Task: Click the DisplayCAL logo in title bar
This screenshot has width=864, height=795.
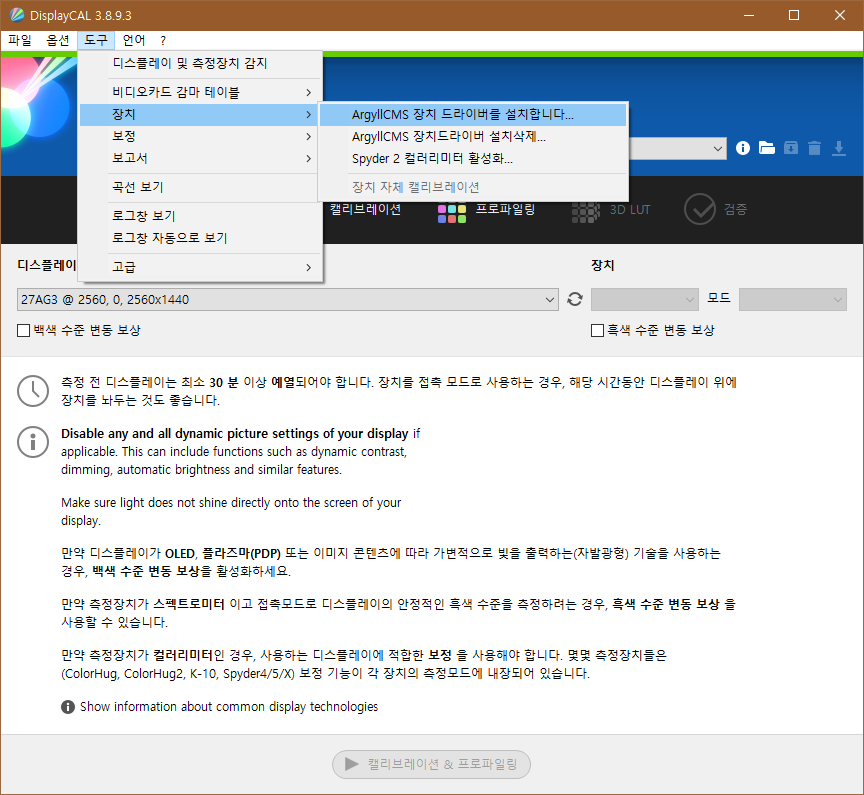Action: pos(17,15)
